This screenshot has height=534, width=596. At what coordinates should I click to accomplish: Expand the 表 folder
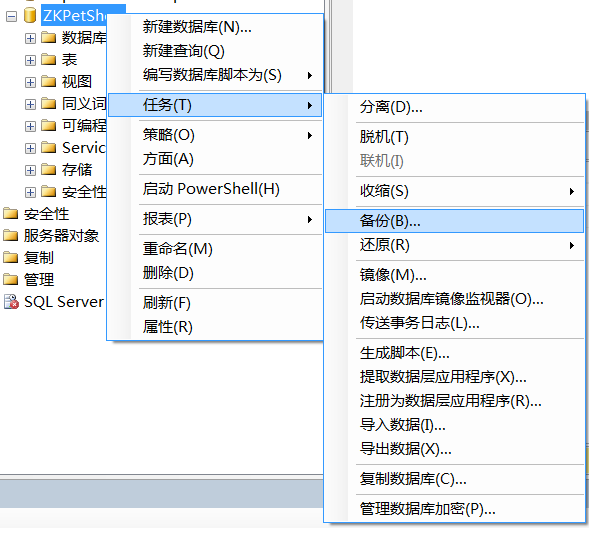30,60
